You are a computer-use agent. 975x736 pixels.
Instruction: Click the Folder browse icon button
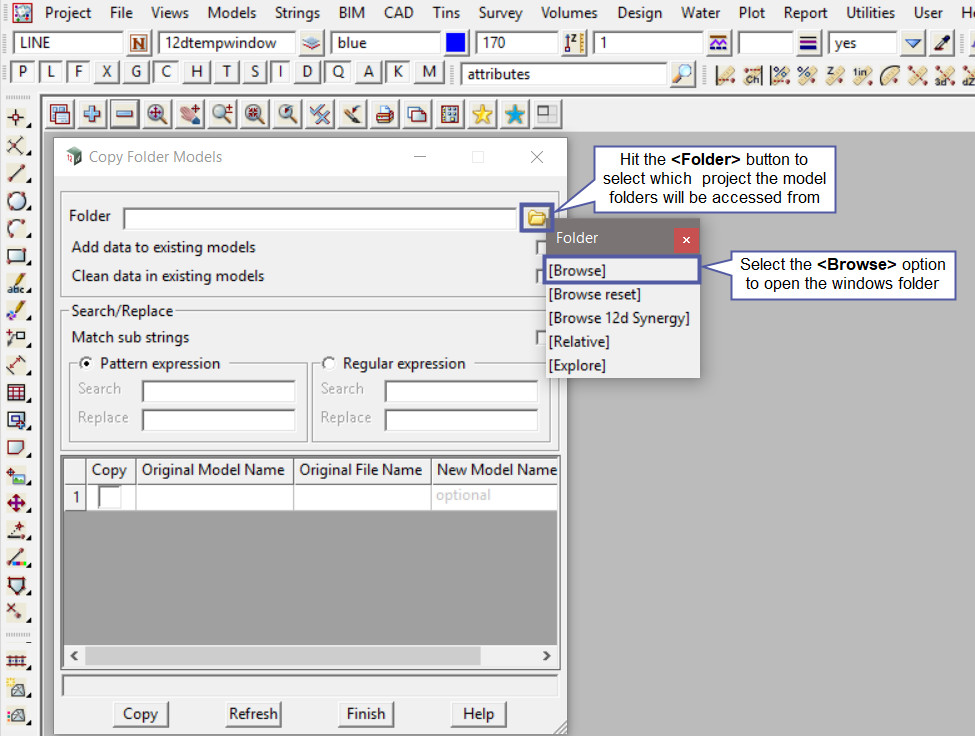tap(537, 217)
